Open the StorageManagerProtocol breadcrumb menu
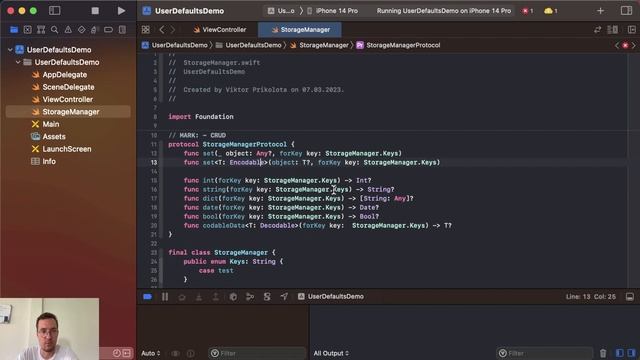Image resolution: width=640 pixels, height=360 pixels. [x=398, y=45]
